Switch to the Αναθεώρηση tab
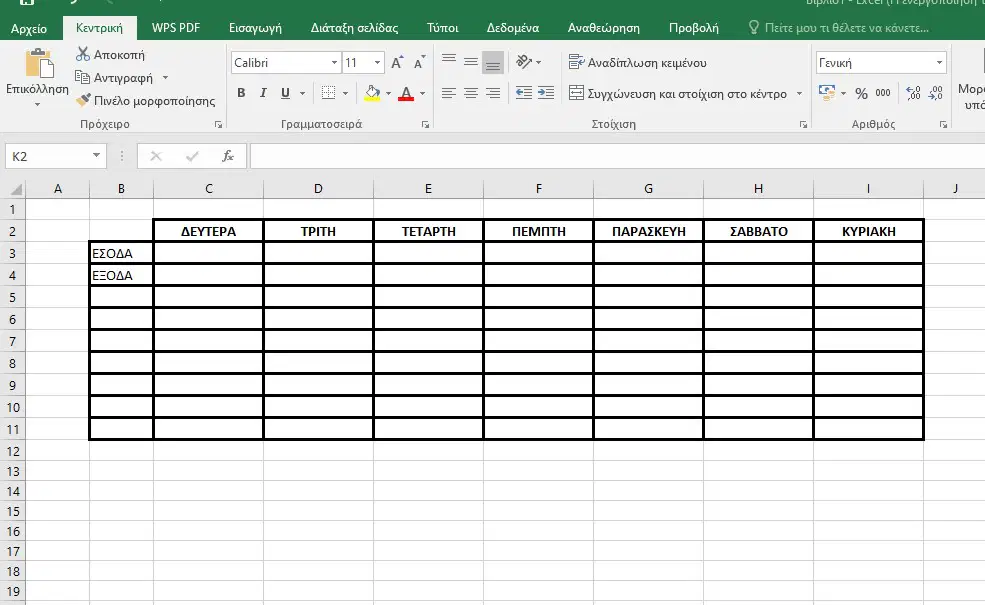Screen dimensions: 985x605 pos(604,28)
